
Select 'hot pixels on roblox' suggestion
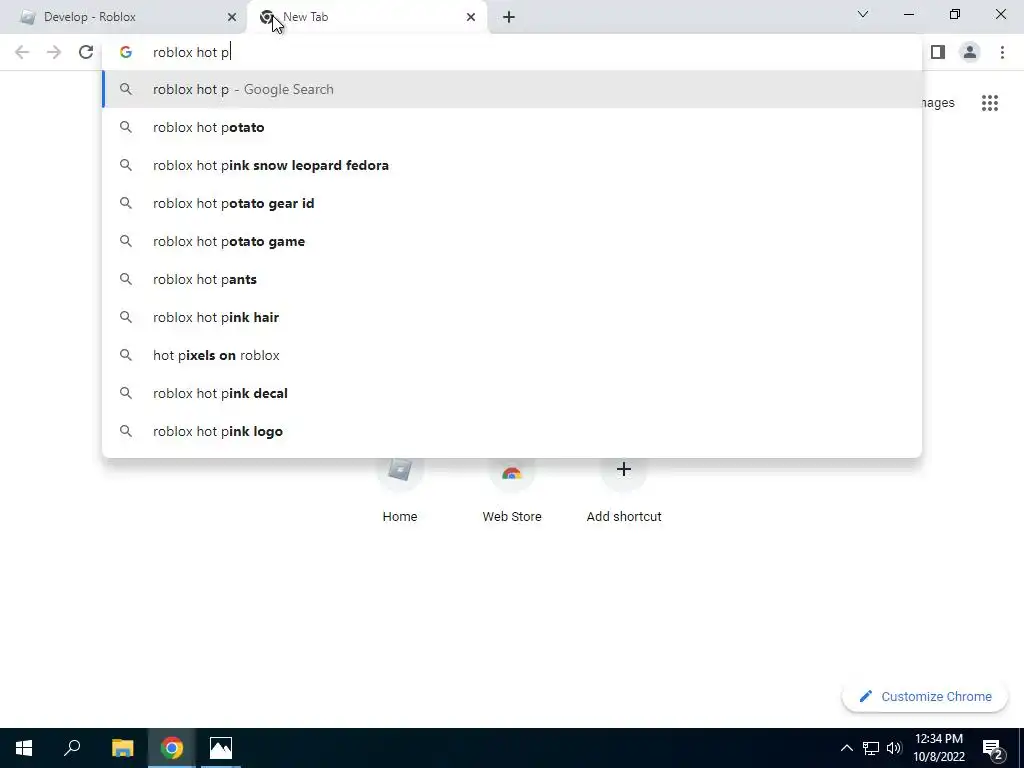click(x=512, y=355)
